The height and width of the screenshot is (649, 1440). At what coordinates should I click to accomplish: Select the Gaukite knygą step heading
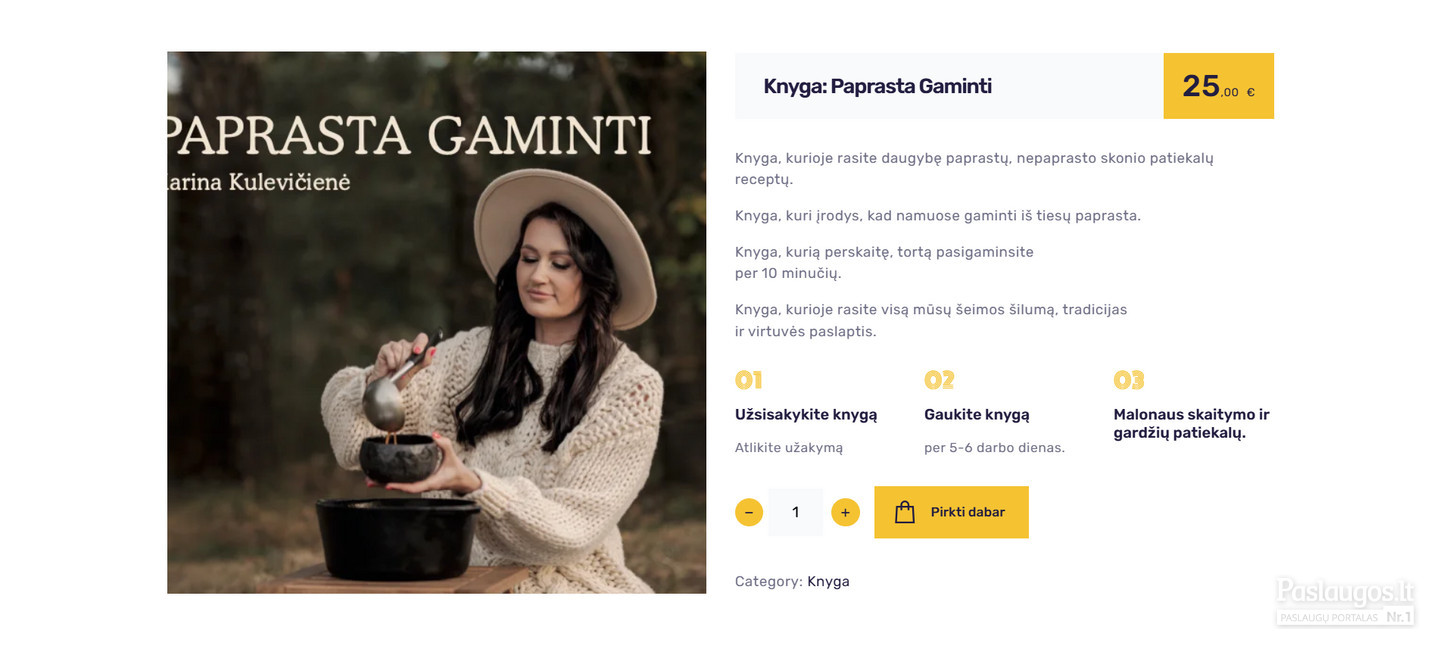point(977,415)
